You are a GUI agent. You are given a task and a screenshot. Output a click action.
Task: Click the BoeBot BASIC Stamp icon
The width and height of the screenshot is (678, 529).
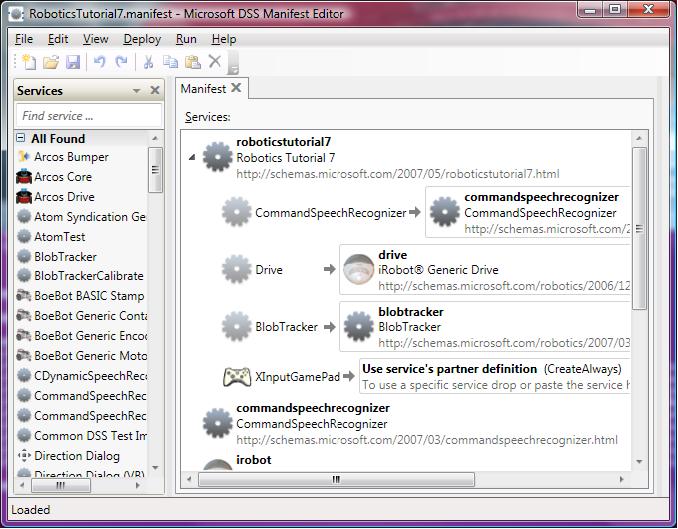click(24, 296)
